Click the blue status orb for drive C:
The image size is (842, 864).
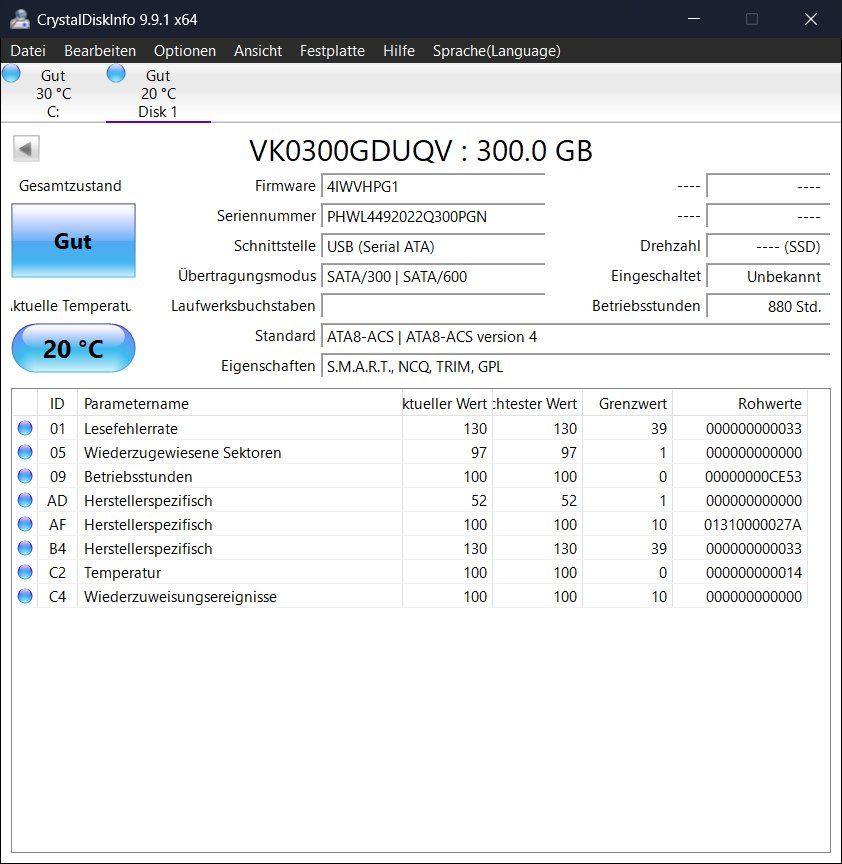[x=12, y=73]
